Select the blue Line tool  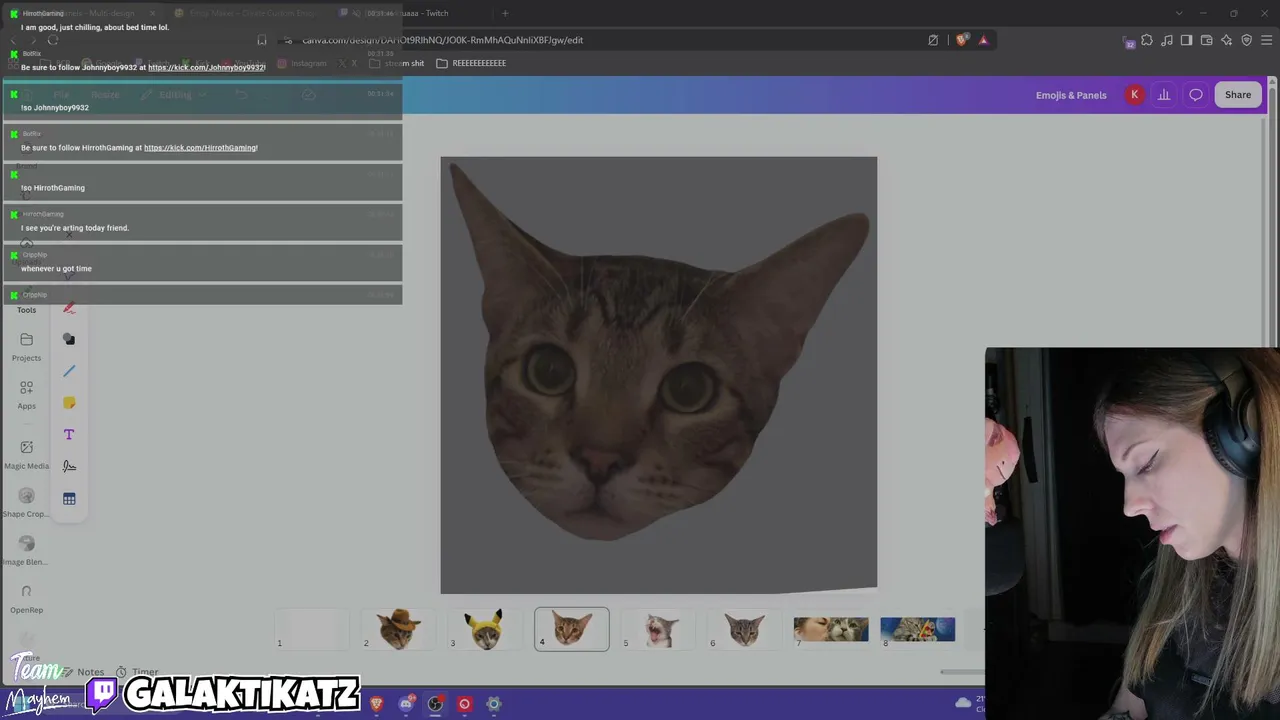pos(69,371)
